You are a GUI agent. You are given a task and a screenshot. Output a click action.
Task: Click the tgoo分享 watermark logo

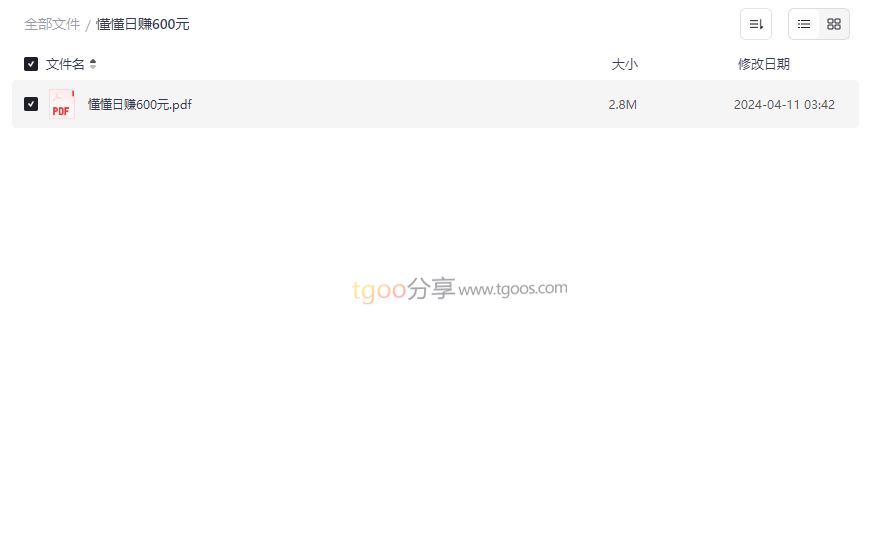404,289
